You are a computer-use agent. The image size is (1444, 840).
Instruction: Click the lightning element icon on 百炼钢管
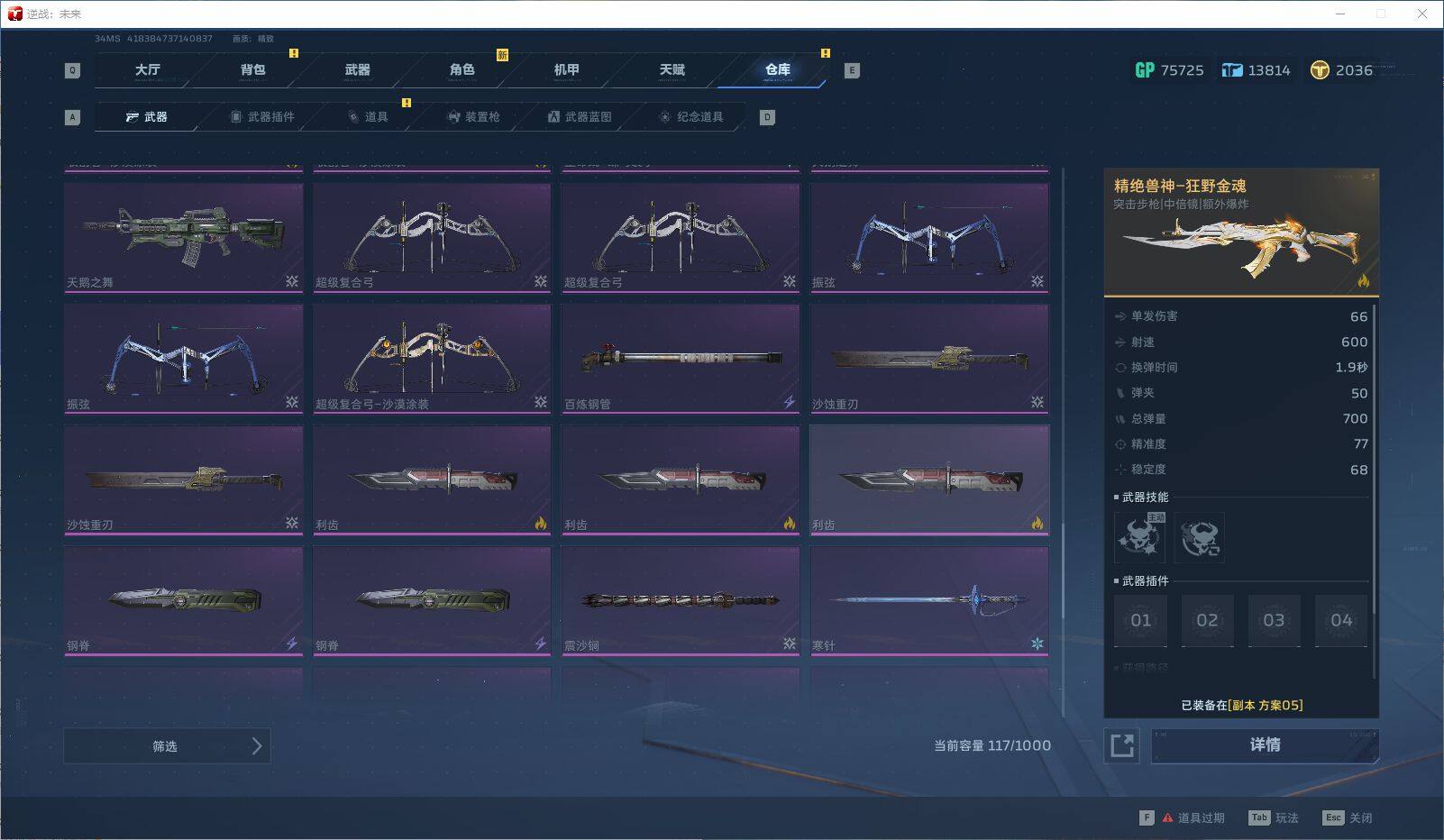tap(790, 402)
